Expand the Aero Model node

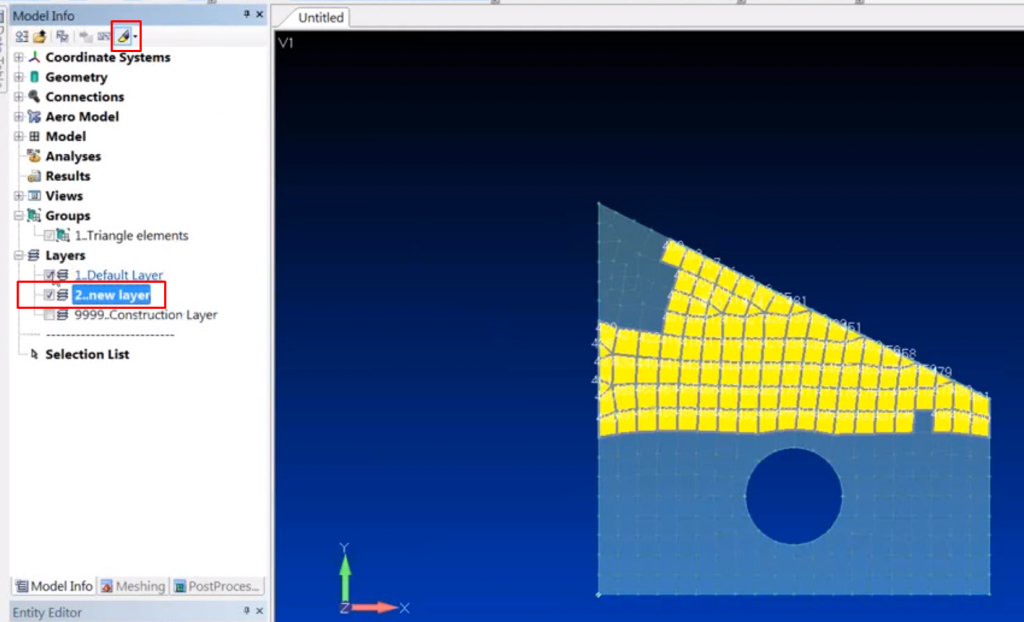pyautogui.click(x=19, y=117)
